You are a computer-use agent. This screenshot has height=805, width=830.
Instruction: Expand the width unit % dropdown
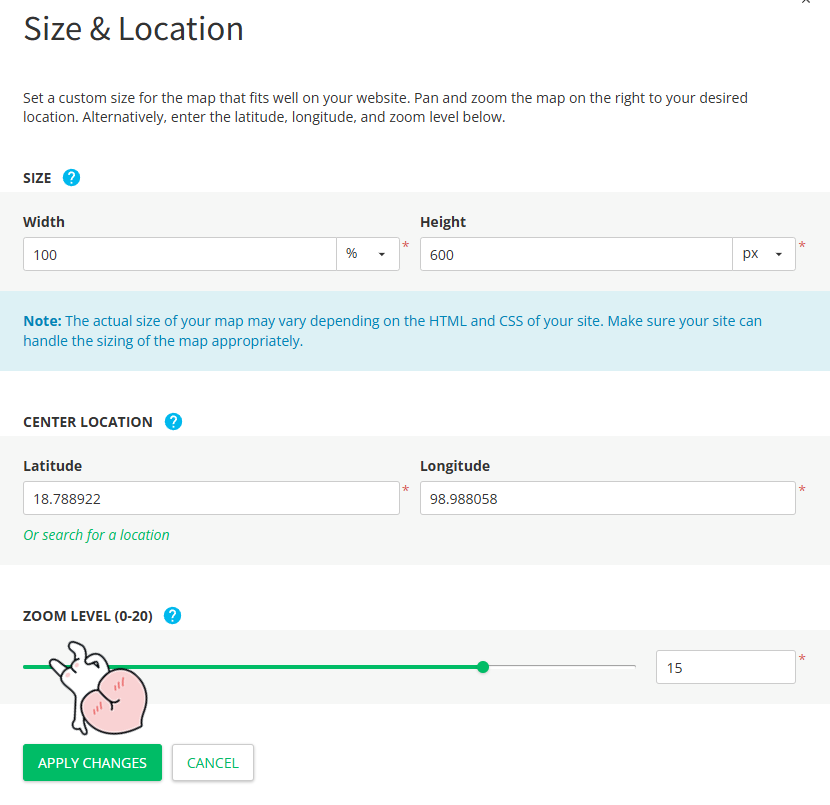tap(368, 254)
